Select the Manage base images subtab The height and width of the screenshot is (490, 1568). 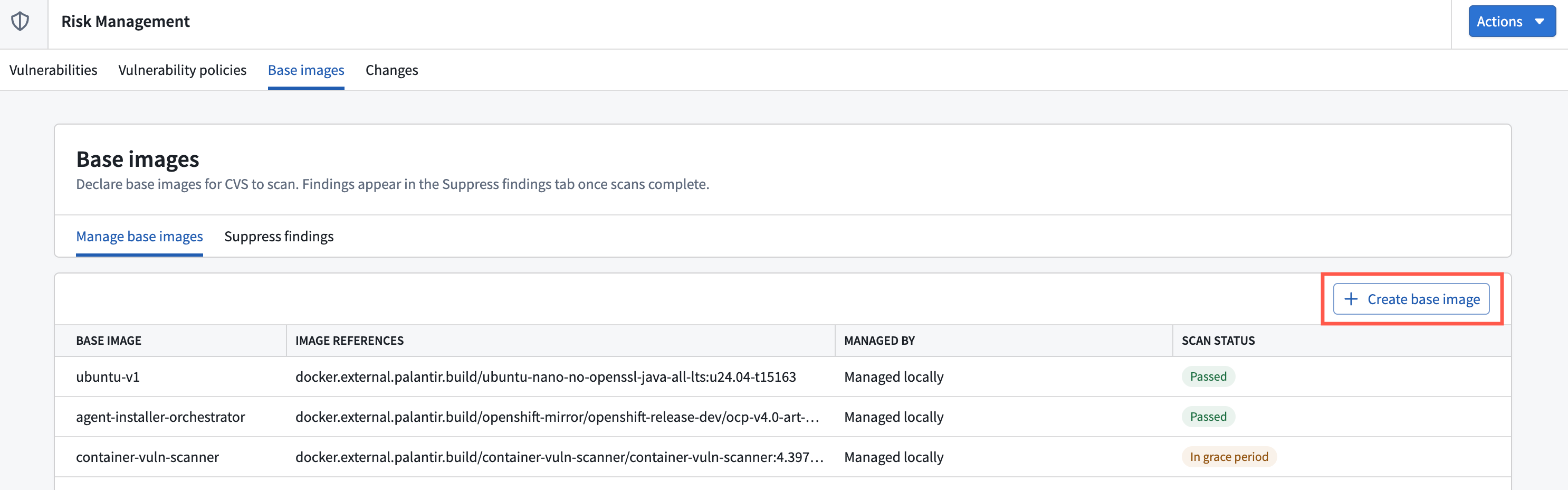point(139,236)
